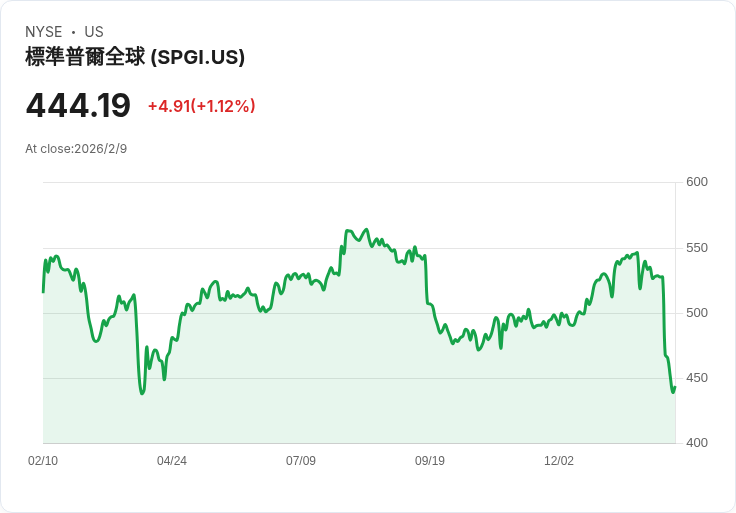Click the 444.19 closing price

coord(78,106)
